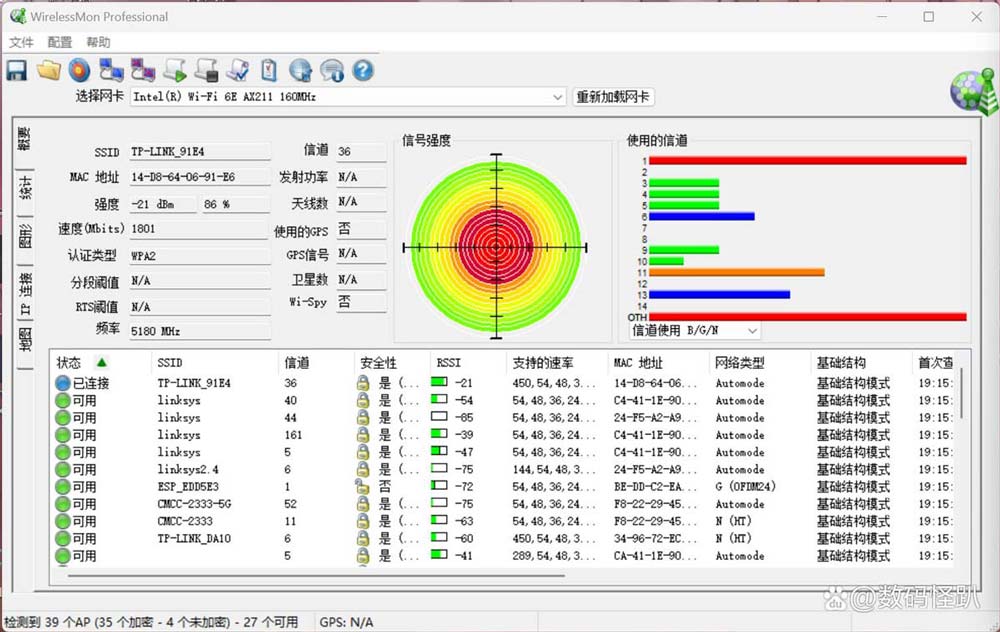Open the 配置 menu
The image size is (1000, 632).
point(60,42)
